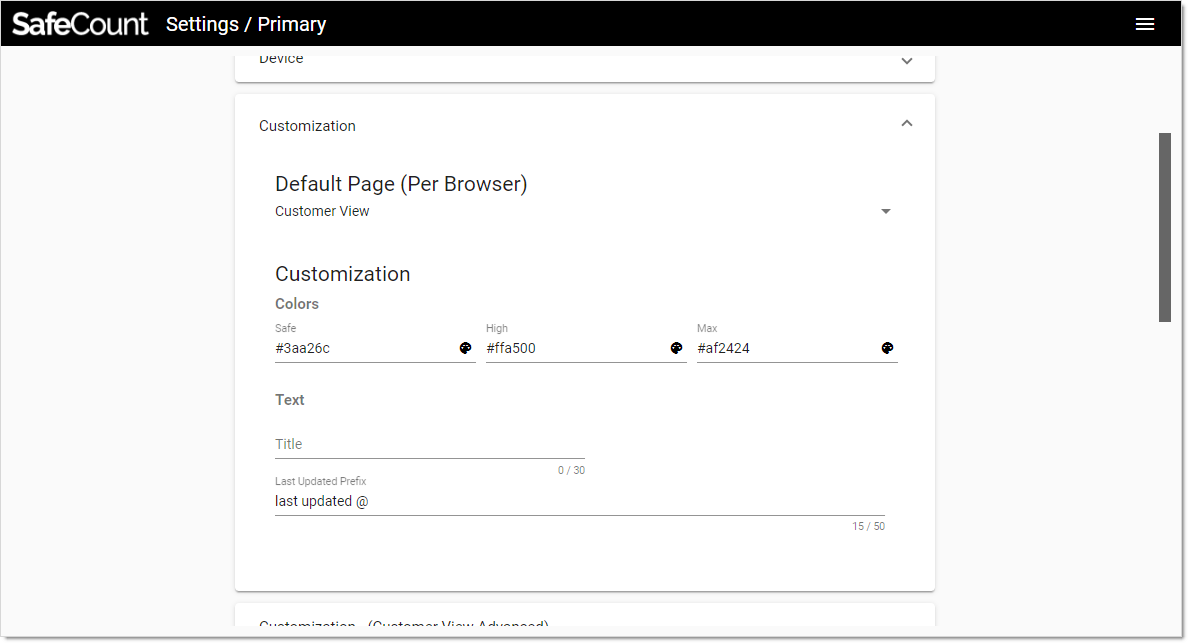Open the color picker for High
1188x643 pixels.
tap(677, 348)
